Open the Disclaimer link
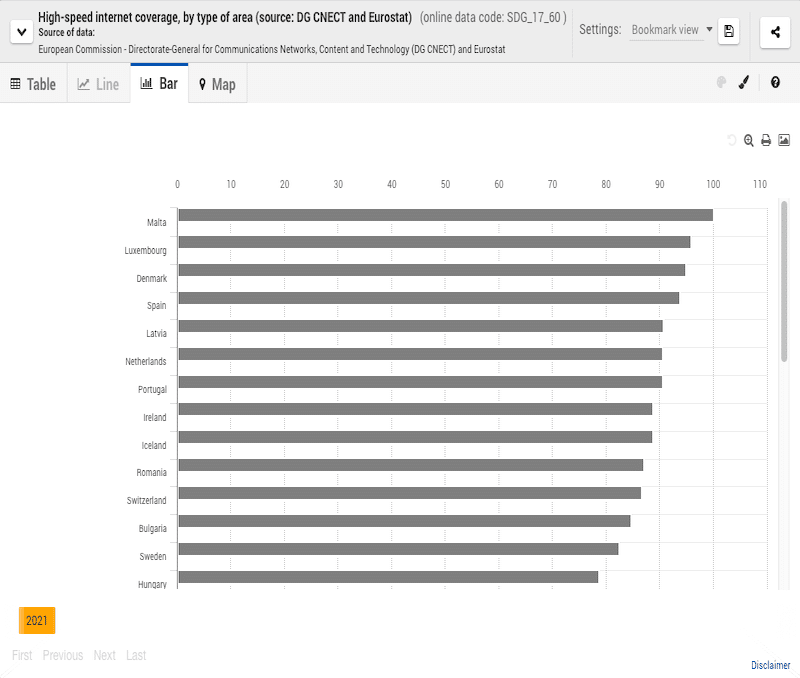The image size is (800, 678). coord(769,665)
